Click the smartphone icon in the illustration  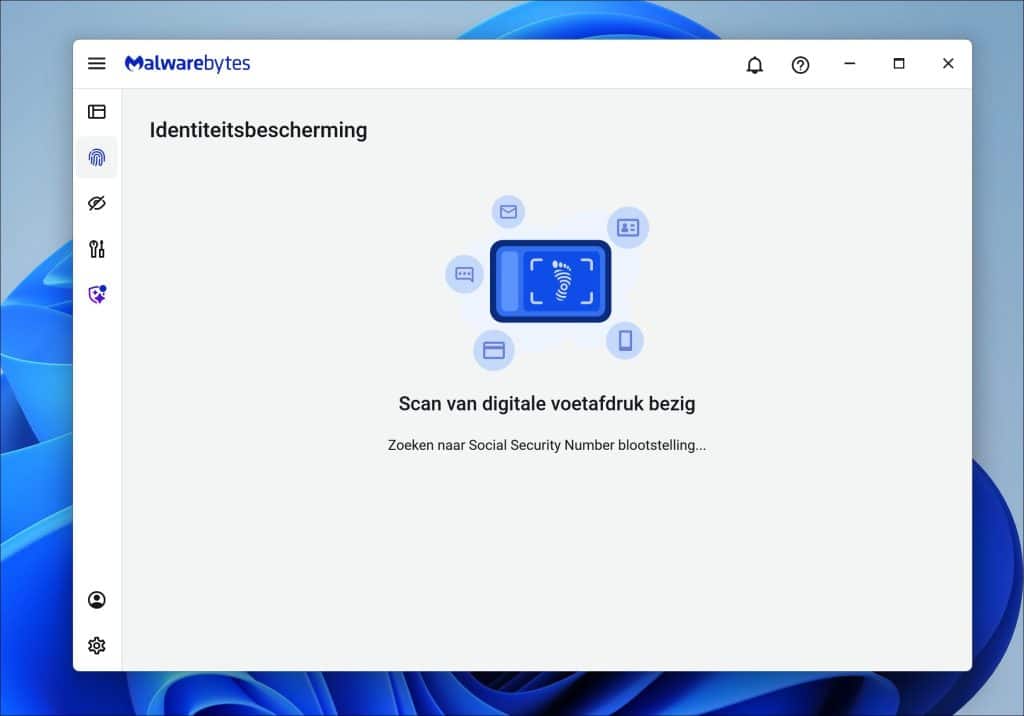click(x=627, y=341)
